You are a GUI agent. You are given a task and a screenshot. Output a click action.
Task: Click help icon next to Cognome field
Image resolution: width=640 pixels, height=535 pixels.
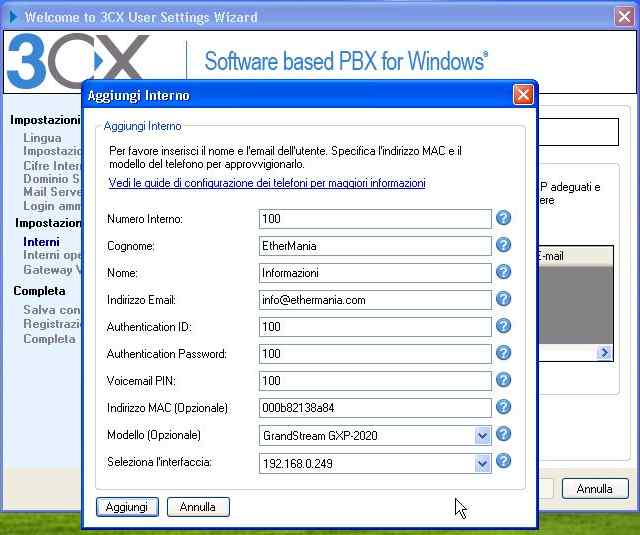(504, 244)
